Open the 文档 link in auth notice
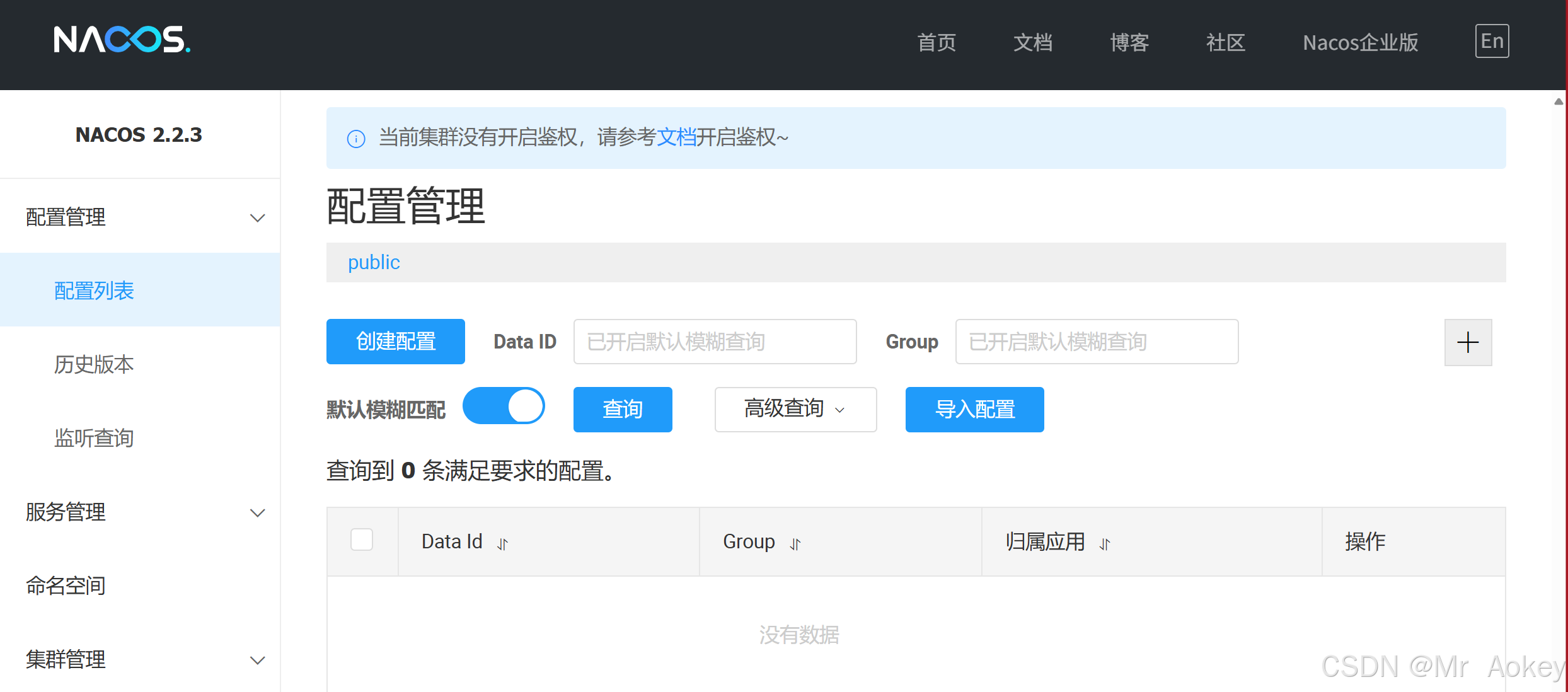 pyautogui.click(x=676, y=137)
